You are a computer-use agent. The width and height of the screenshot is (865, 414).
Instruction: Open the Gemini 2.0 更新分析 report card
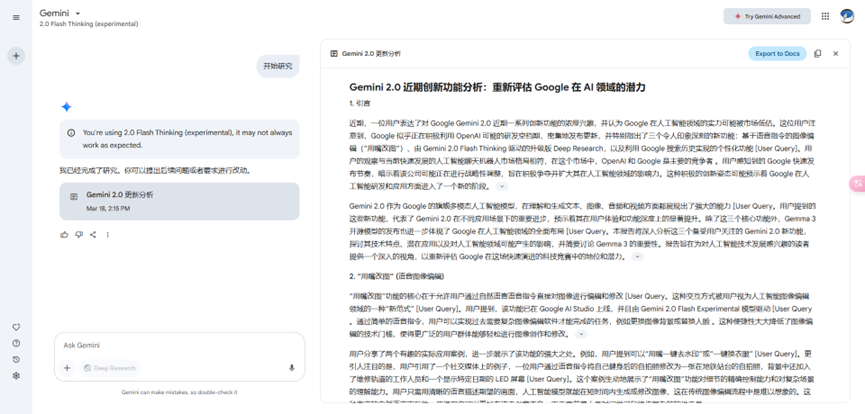point(179,201)
